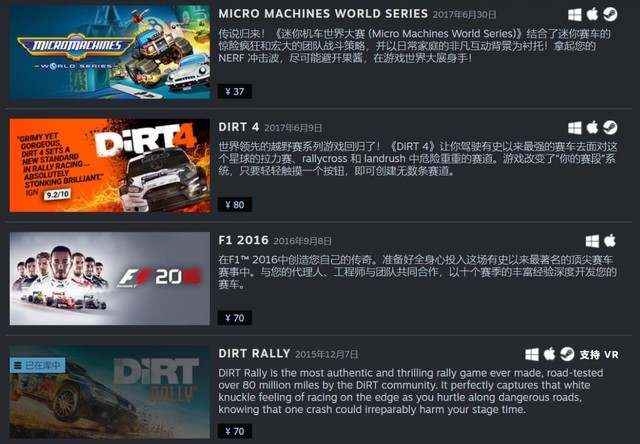The height and width of the screenshot is (444, 640).
Task: Click Apple icon for Micro Machines World Series
Action: (x=592, y=14)
